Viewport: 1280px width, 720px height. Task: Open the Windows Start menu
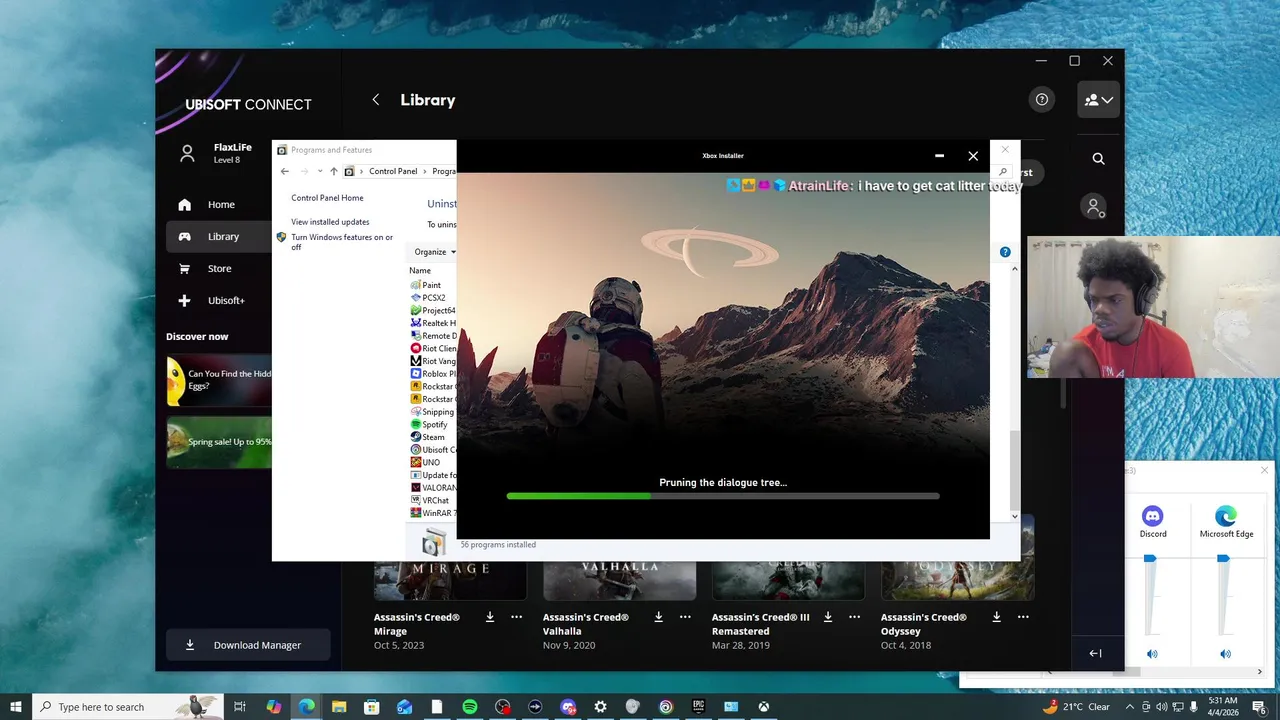(16, 707)
